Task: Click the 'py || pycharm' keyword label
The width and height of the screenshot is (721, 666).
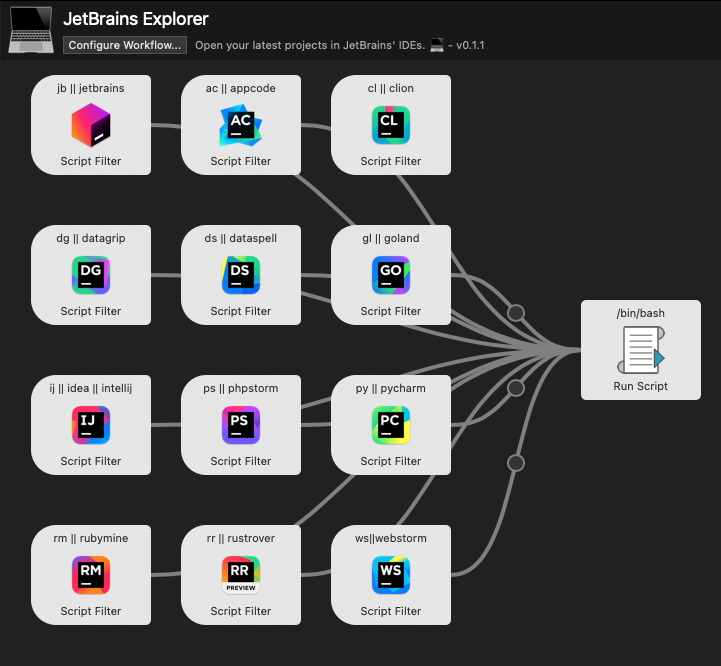Action: click(x=390, y=388)
